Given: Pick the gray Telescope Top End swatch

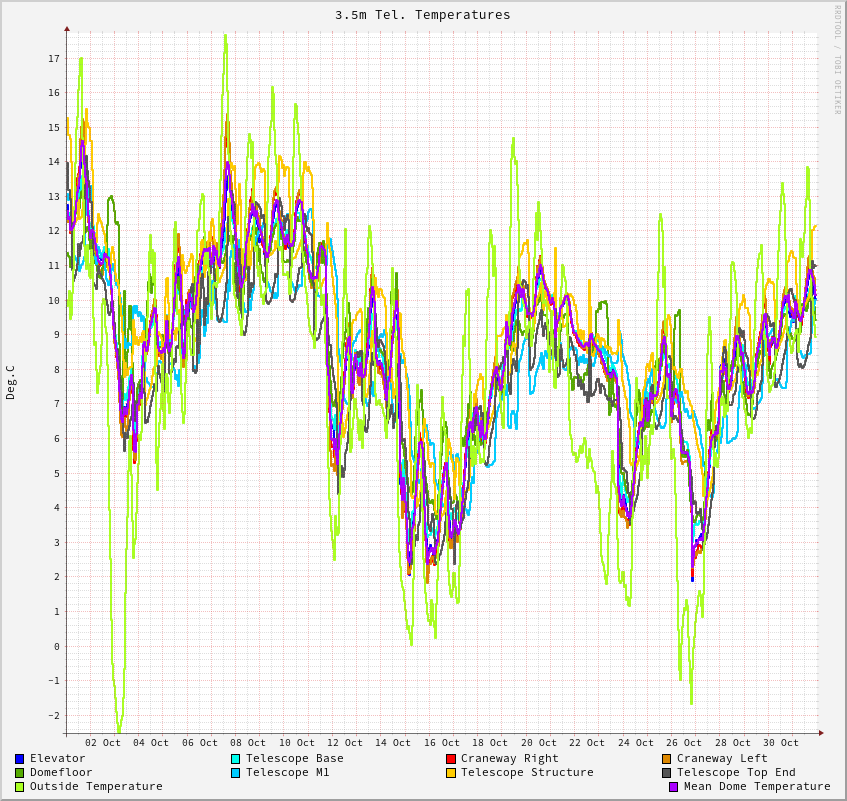Looking at the screenshot, I should [x=666, y=773].
